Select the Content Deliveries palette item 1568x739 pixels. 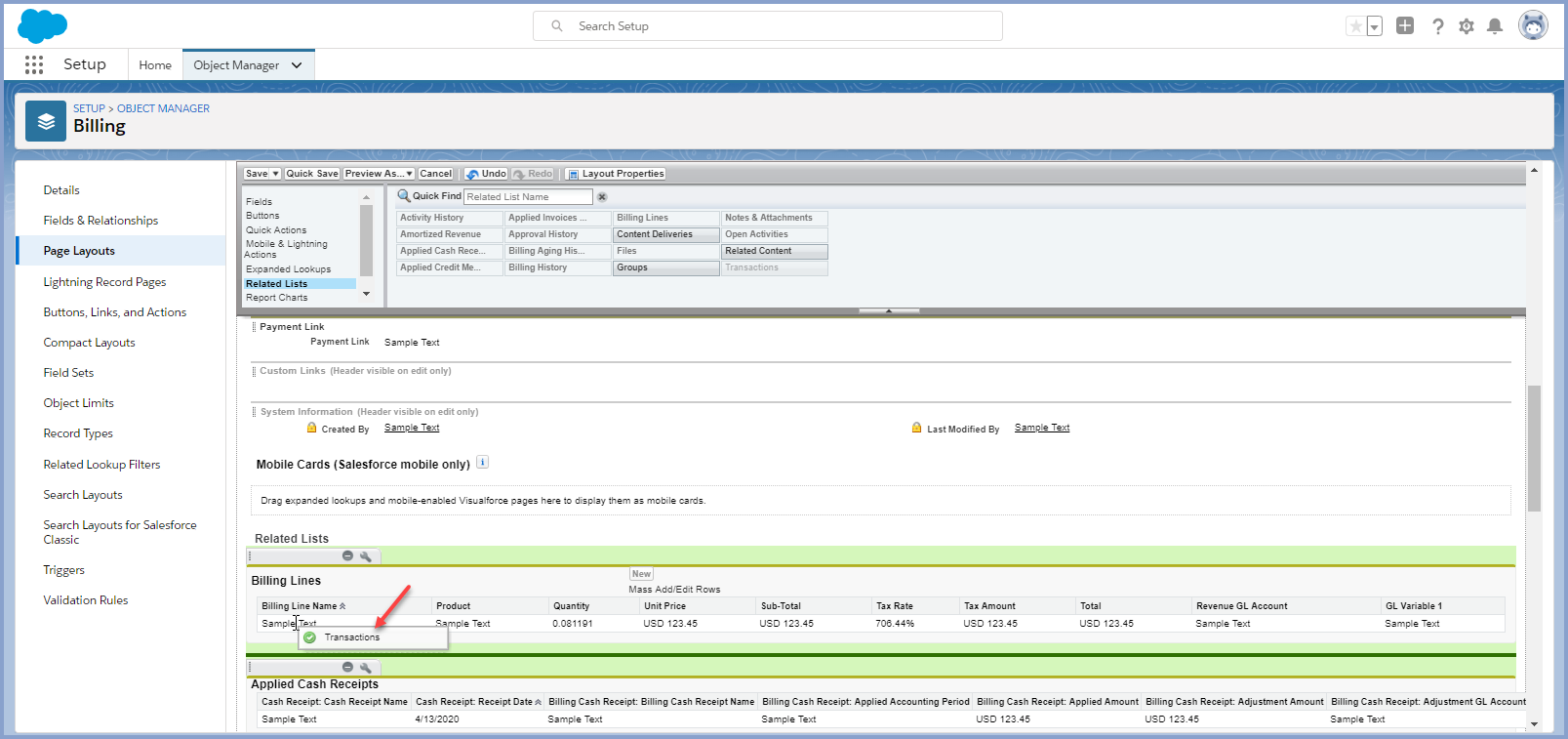point(666,234)
